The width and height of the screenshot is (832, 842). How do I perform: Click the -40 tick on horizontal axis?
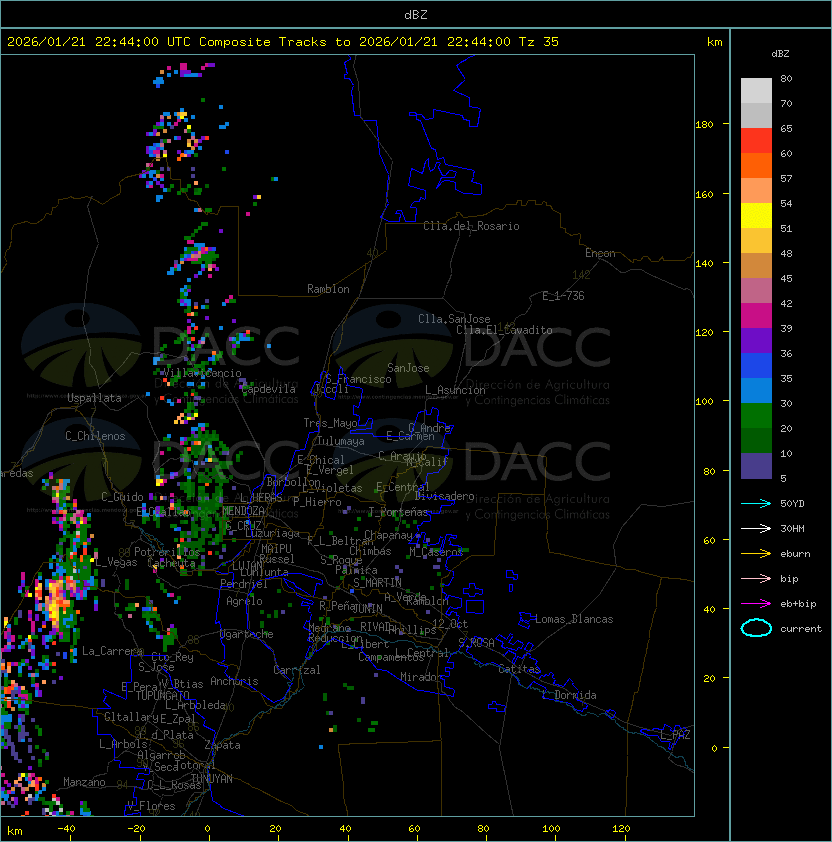[x=67, y=829]
